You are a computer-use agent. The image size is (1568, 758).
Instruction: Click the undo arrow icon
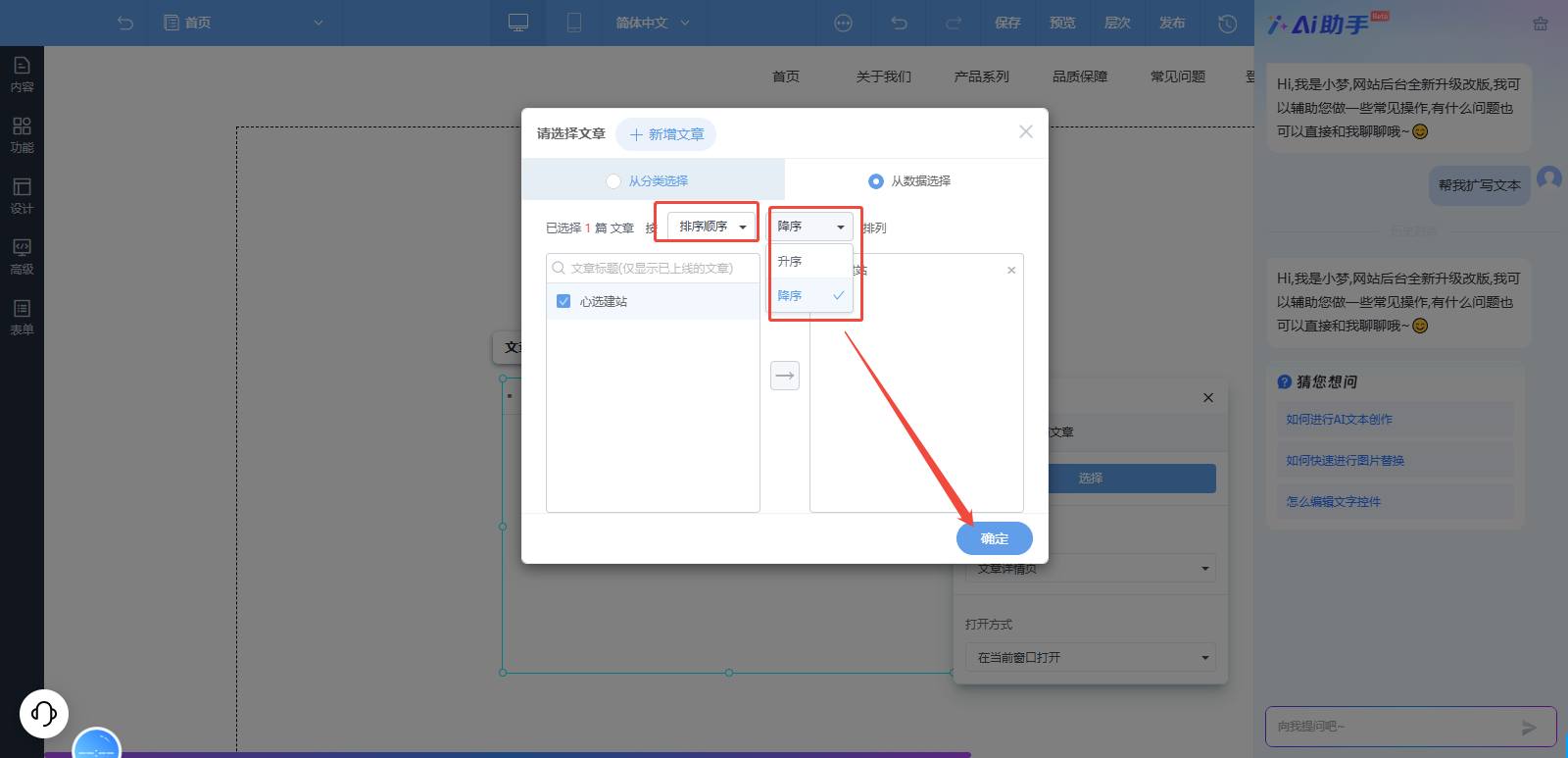pos(899,23)
